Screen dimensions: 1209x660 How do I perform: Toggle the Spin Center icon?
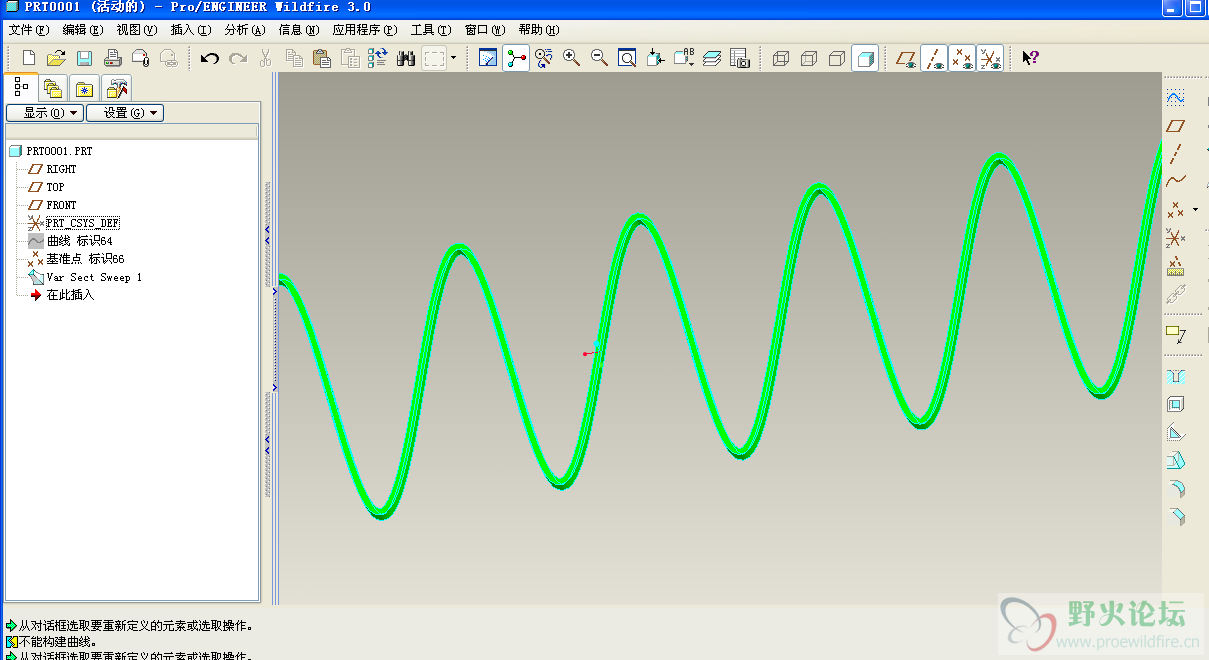[x=516, y=58]
